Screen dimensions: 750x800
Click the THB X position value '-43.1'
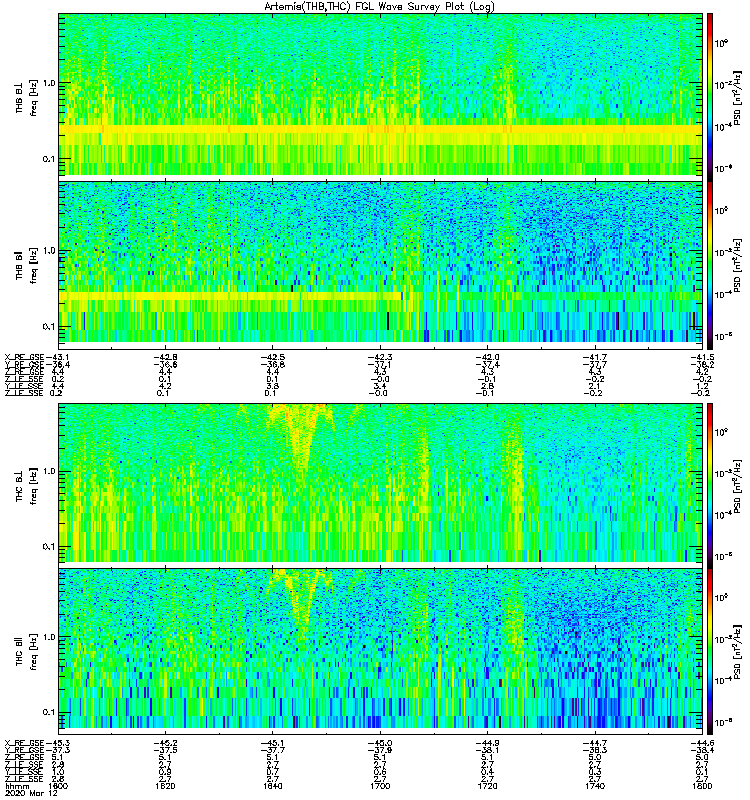[58, 357]
